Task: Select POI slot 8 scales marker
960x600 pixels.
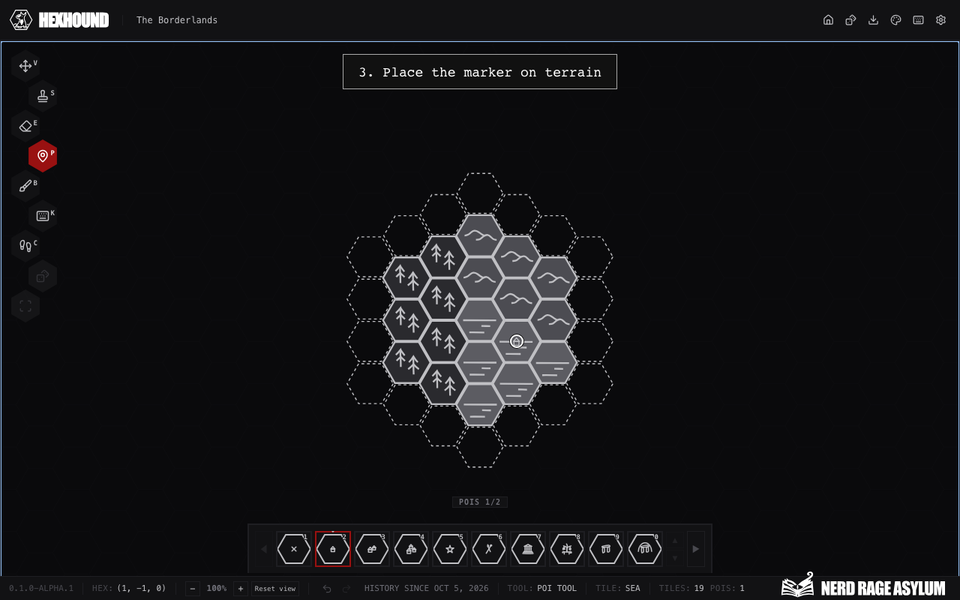Action: point(567,549)
